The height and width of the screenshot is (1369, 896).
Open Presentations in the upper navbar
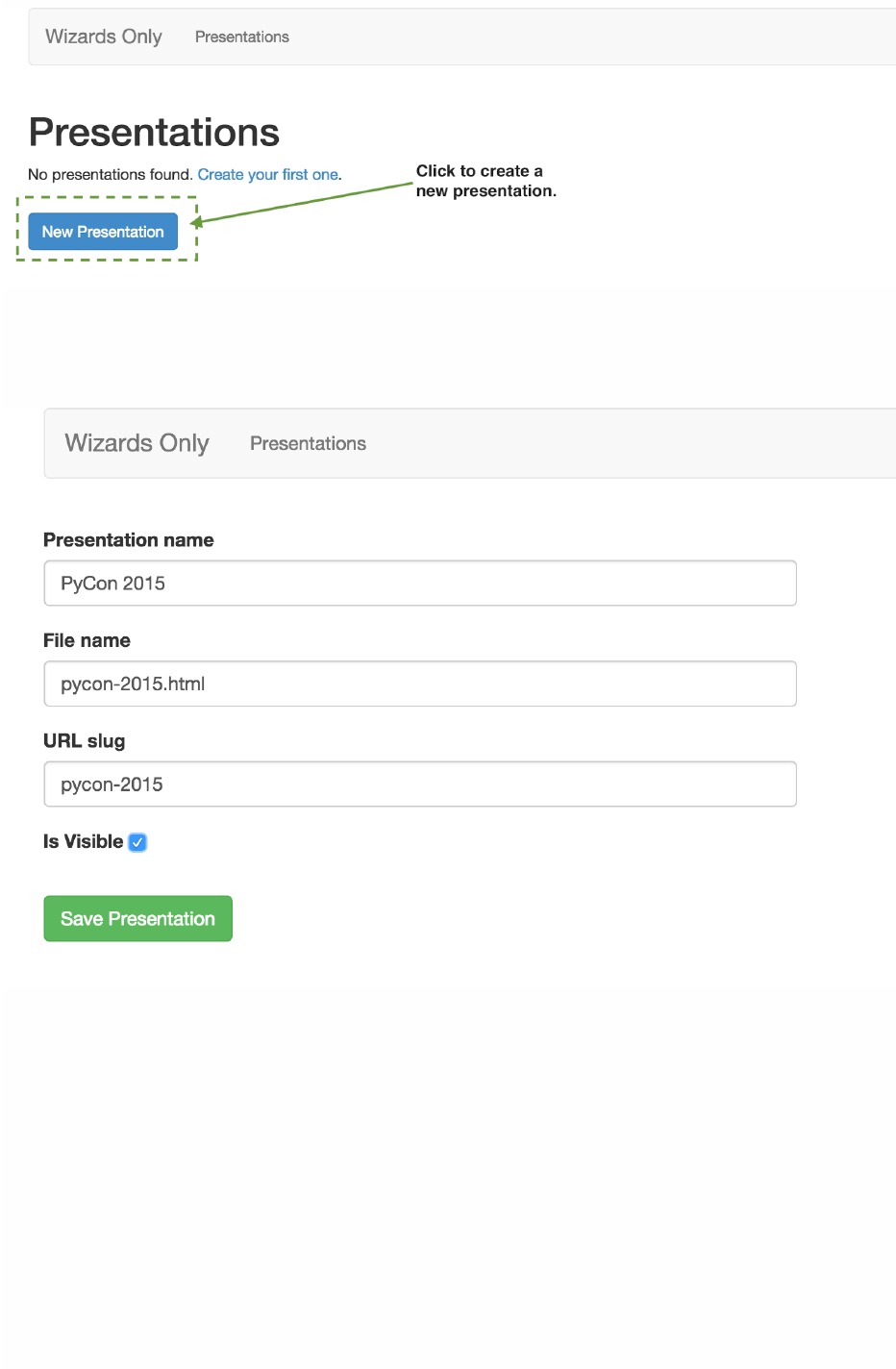click(242, 37)
